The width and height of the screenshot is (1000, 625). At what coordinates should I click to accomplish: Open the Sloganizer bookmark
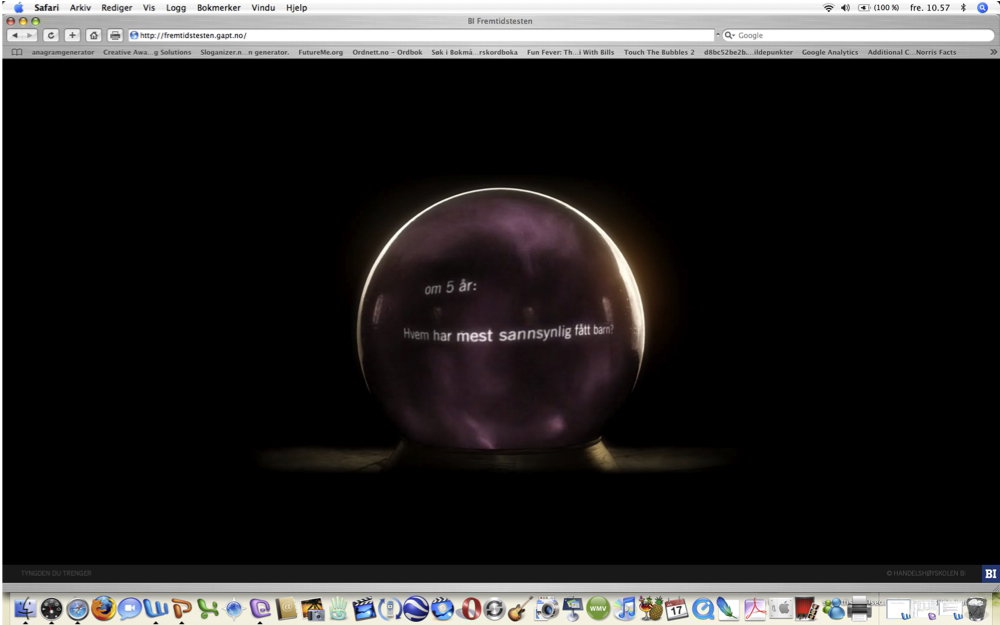pos(244,52)
